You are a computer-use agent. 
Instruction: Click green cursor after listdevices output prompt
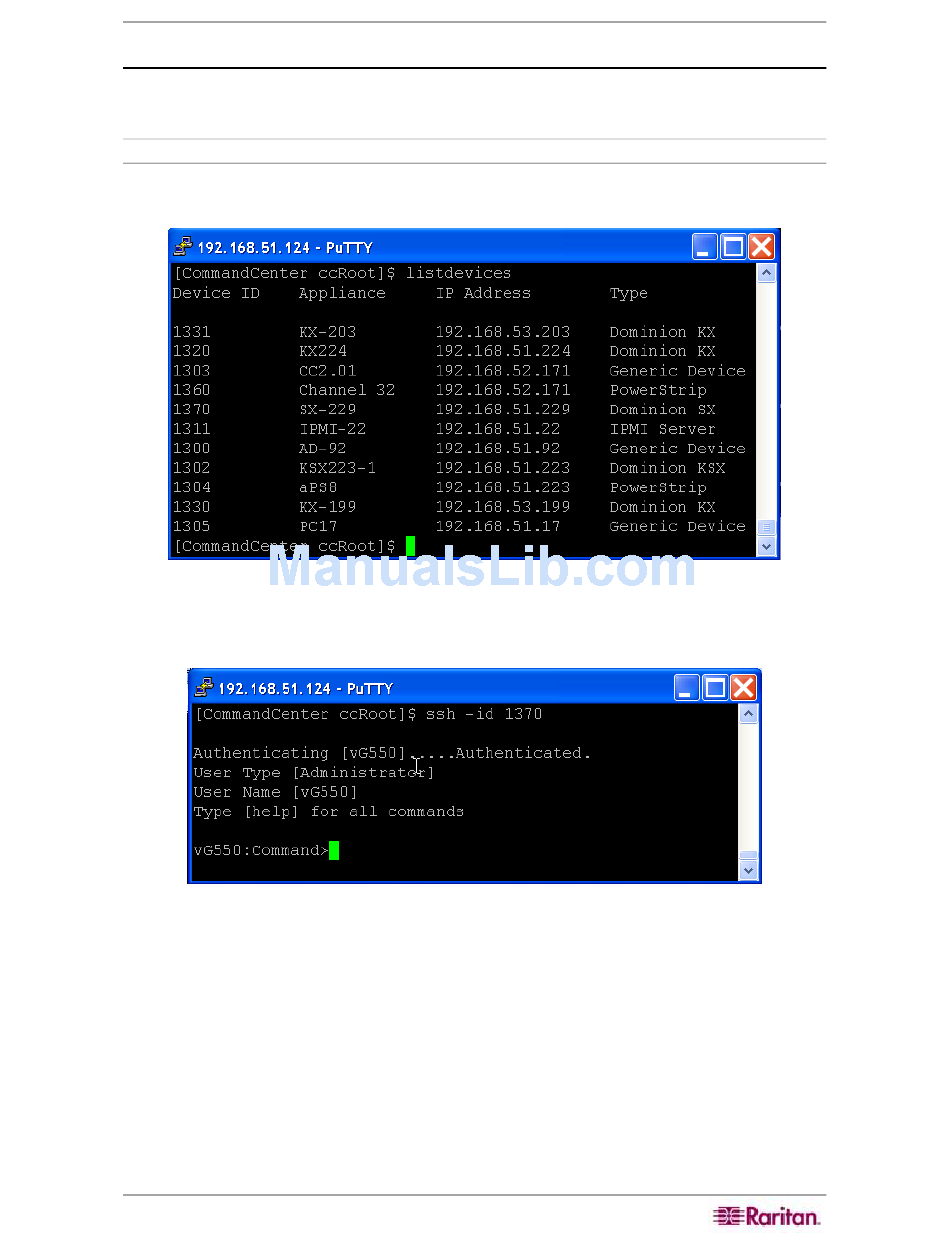(410, 546)
